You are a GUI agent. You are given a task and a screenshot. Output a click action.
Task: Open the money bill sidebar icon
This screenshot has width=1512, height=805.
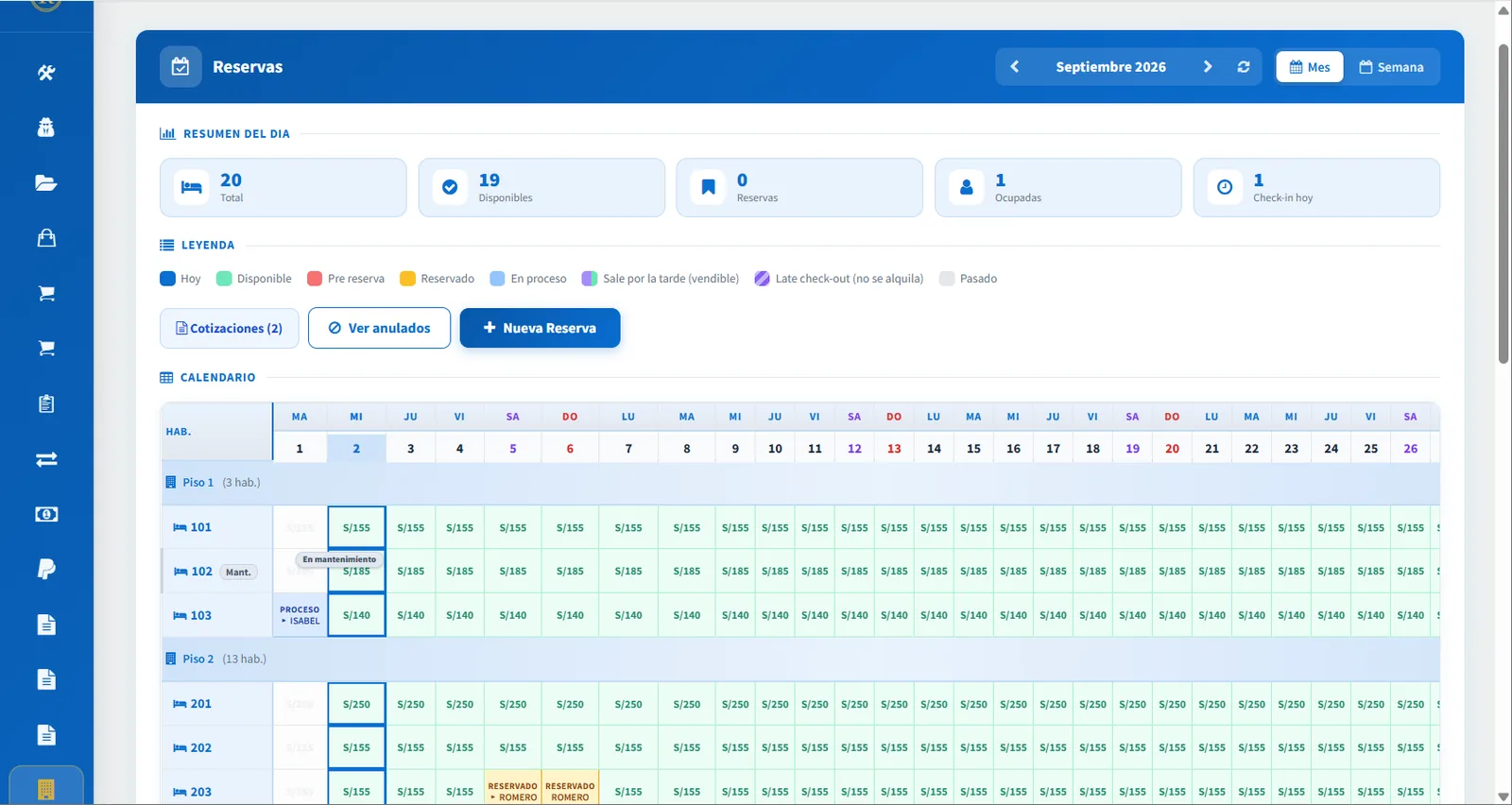pos(45,514)
